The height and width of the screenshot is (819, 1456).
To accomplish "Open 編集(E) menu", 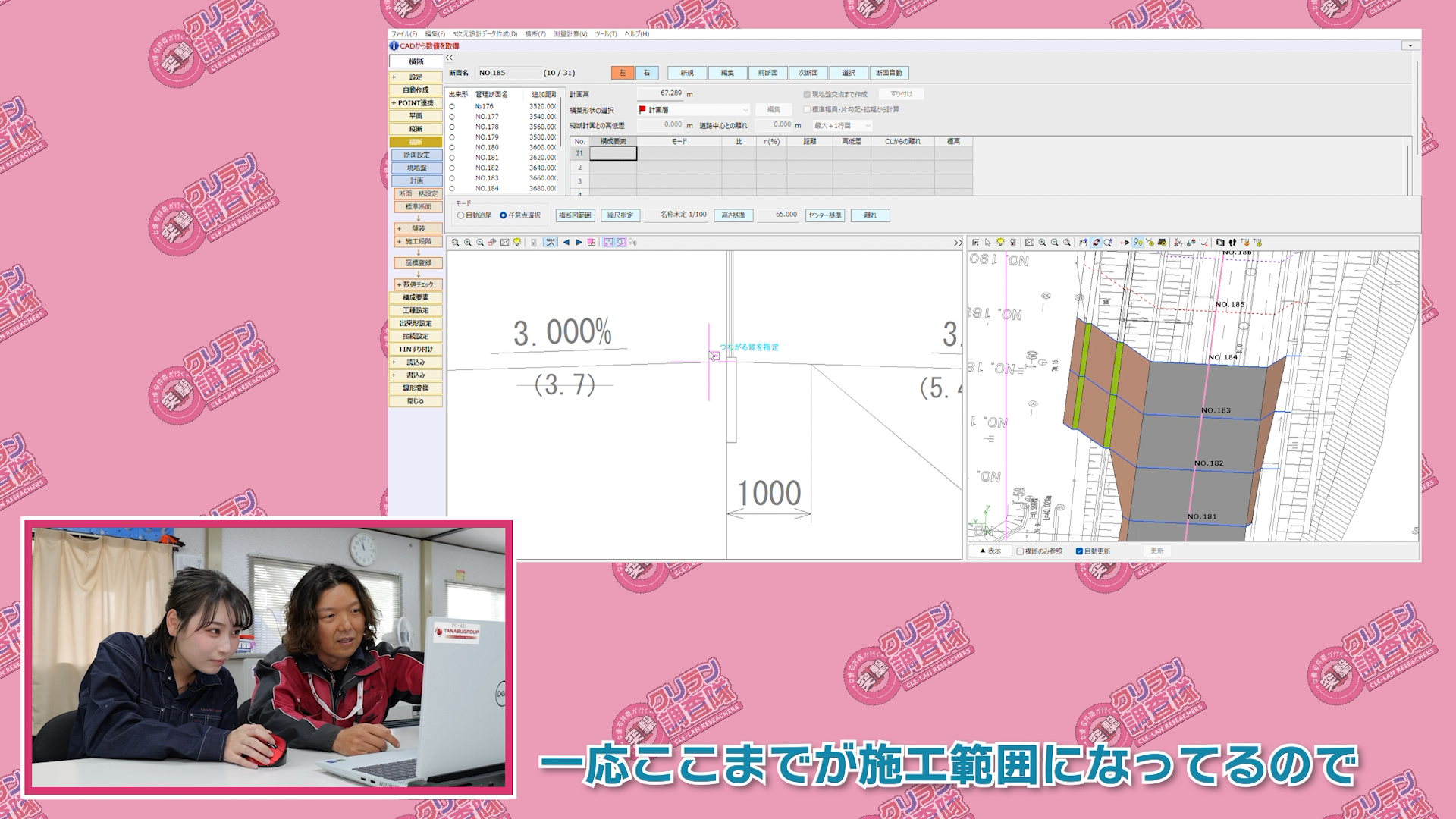I will [x=435, y=34].
